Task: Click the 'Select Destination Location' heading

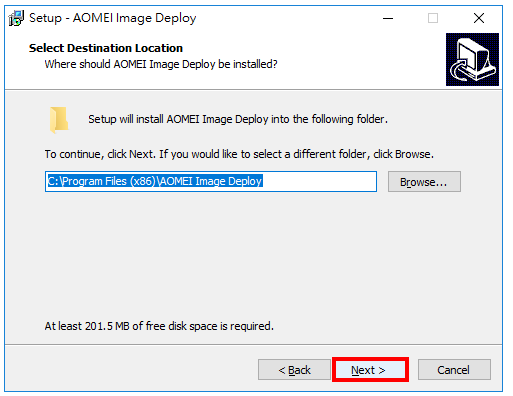Action: [106, 48]
